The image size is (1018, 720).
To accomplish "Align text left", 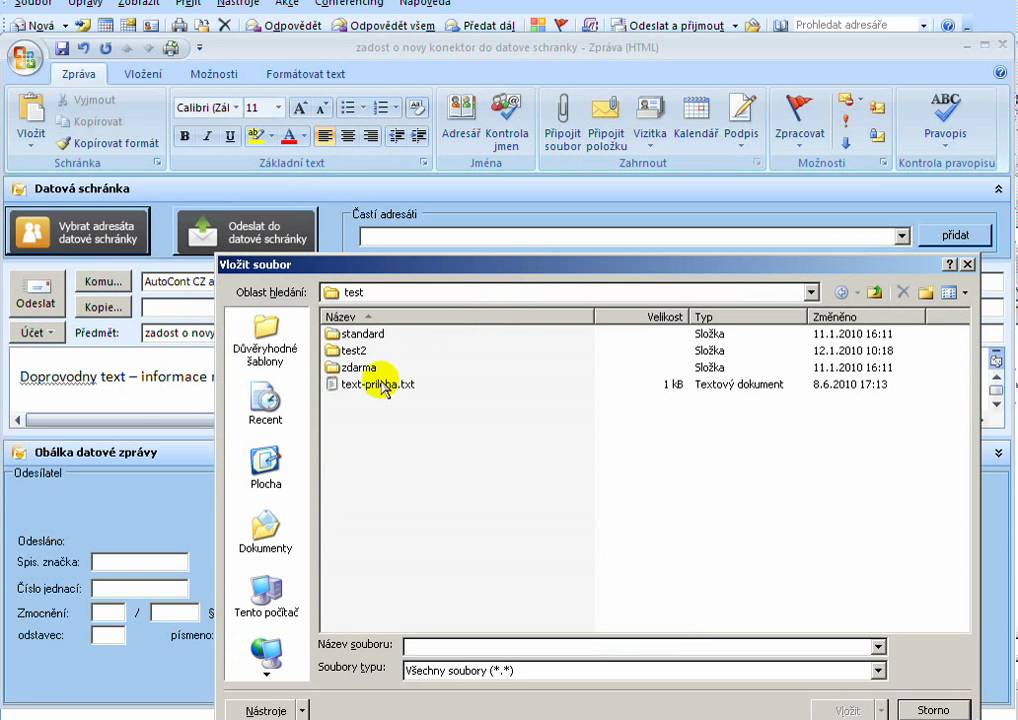I will click(x=325, y=136).
